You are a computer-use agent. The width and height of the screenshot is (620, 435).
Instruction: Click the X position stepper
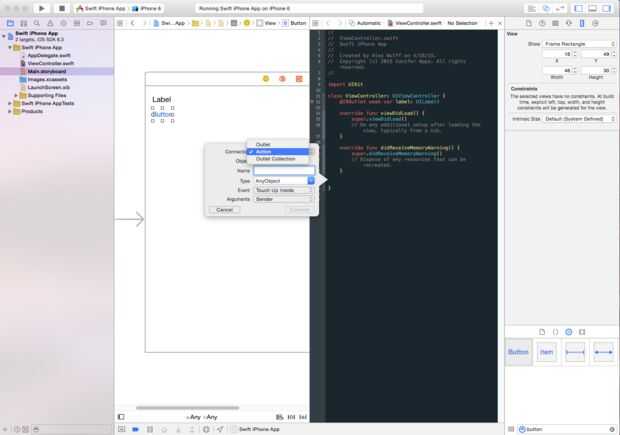click(x=575, y=54)
